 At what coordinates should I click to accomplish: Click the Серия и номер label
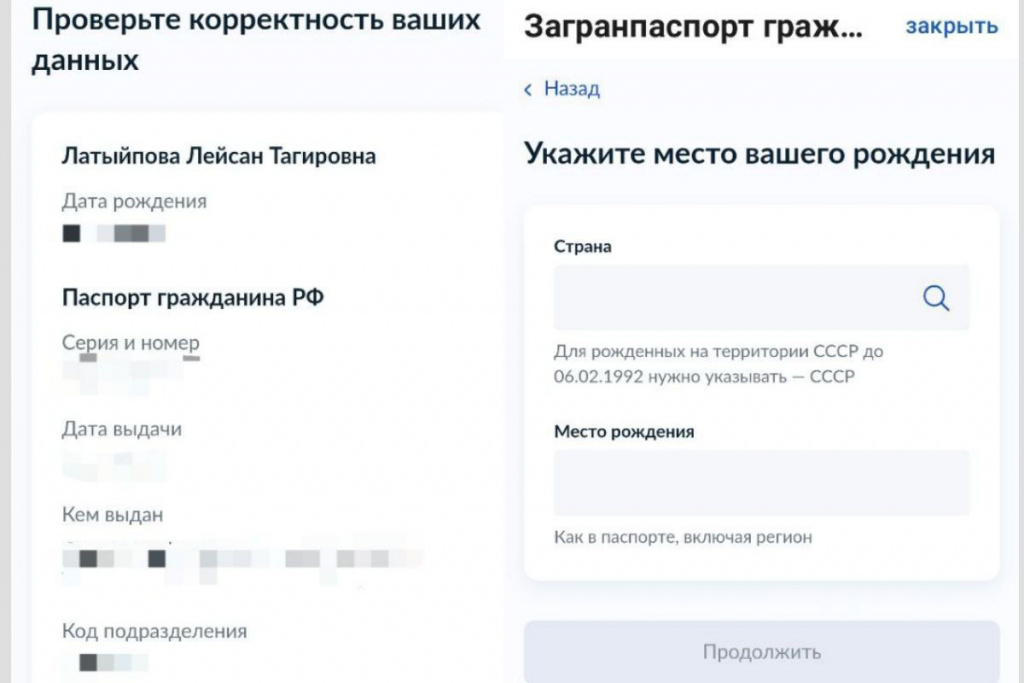(x=130, y=343)
